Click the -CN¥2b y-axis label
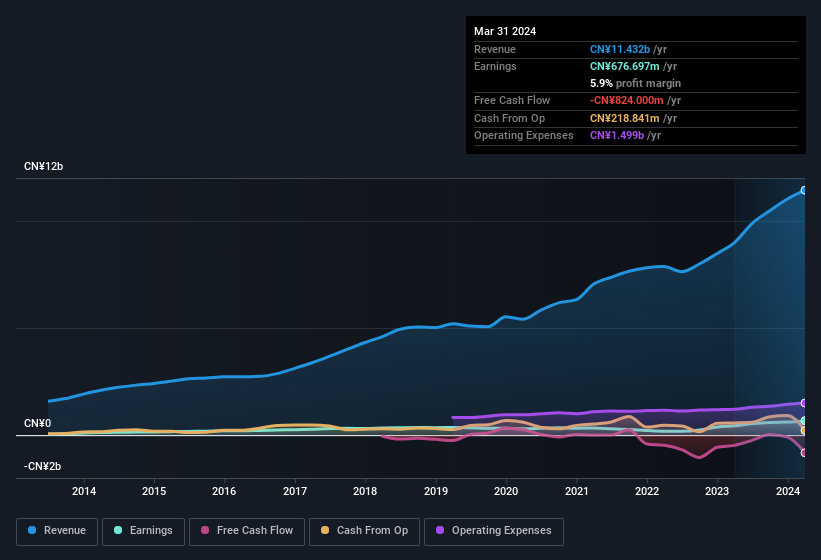The width and height of the screenshot is (821, 560). click(41, 466)
